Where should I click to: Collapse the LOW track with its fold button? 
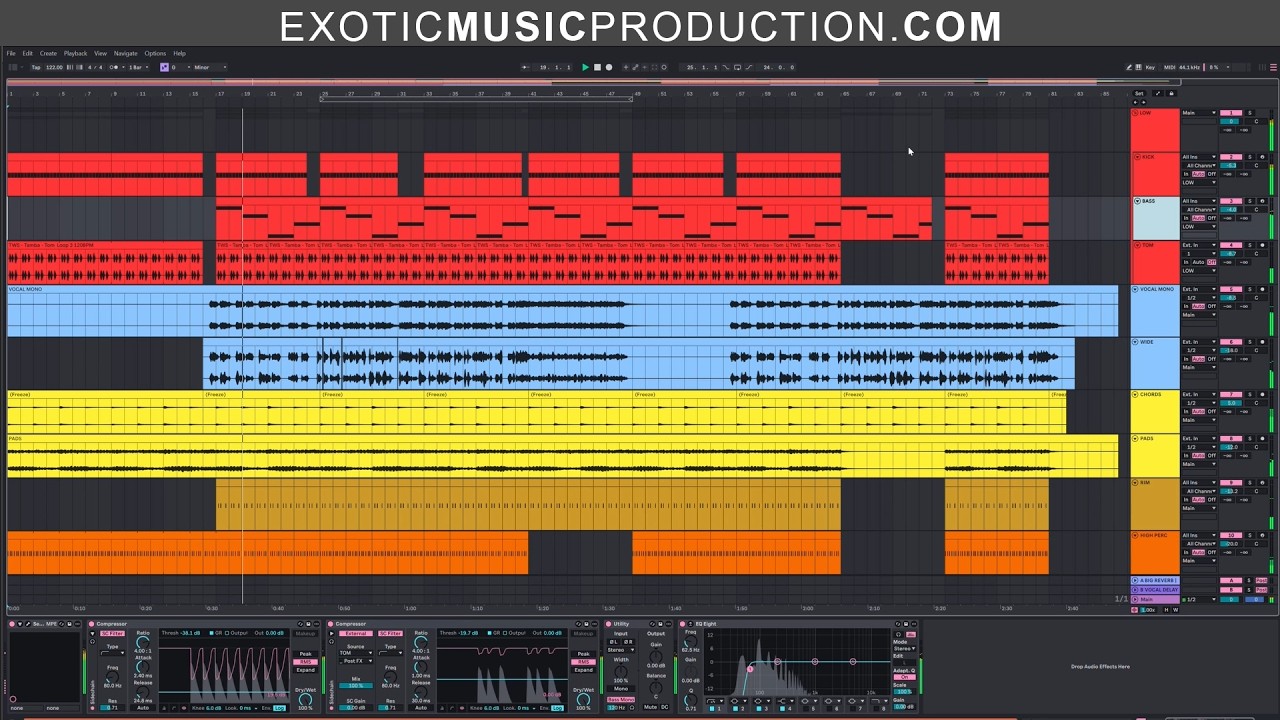pos(1135,113)
